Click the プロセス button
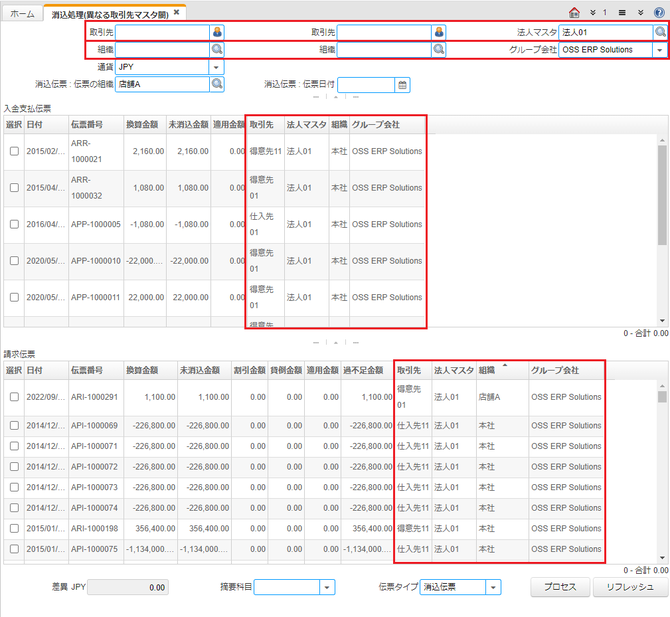This screenshot has height=617, width=670. [x=560, y=587]
